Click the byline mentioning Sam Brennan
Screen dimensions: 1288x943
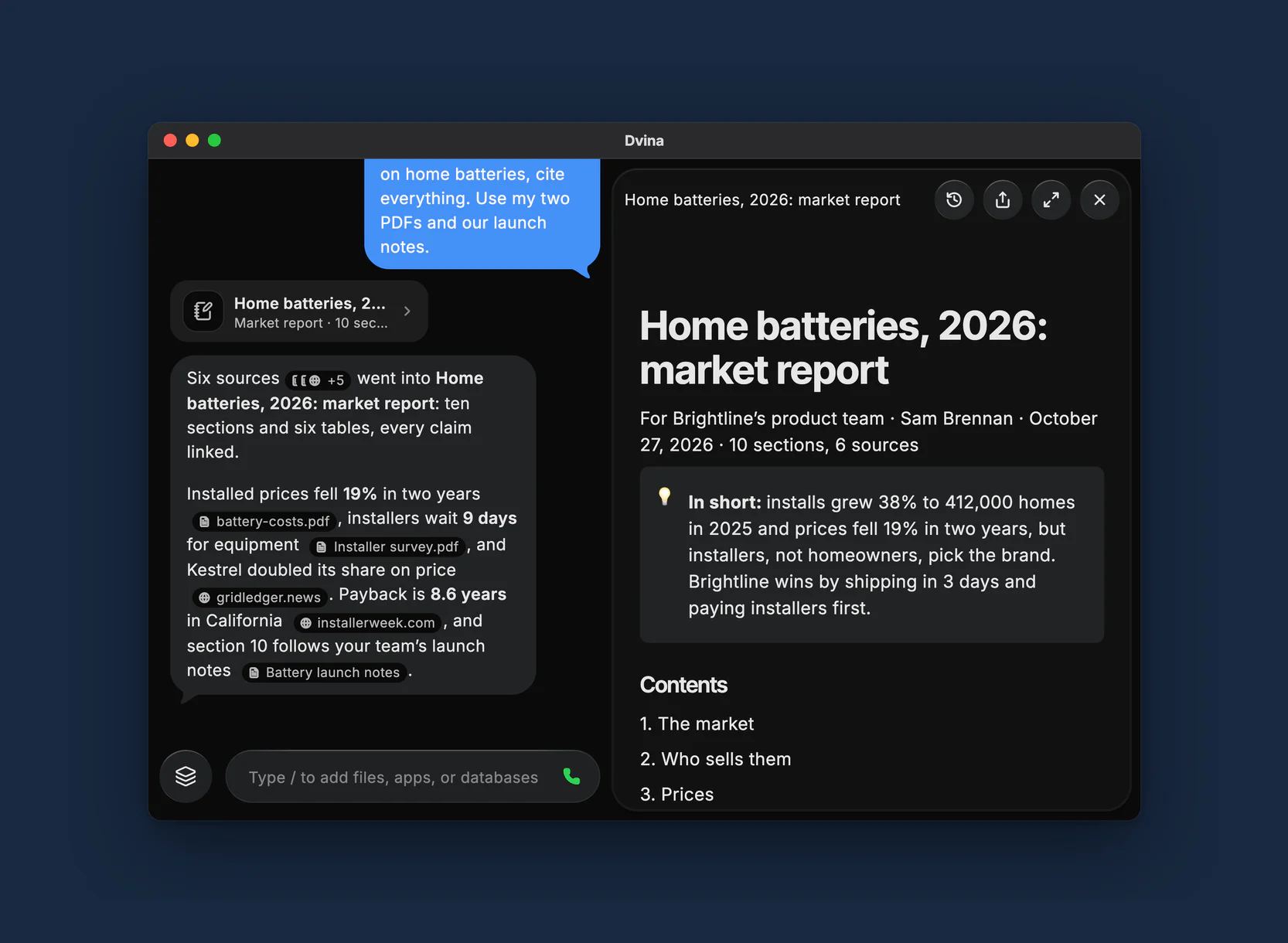pyautogui.click(x=868, y=431)
